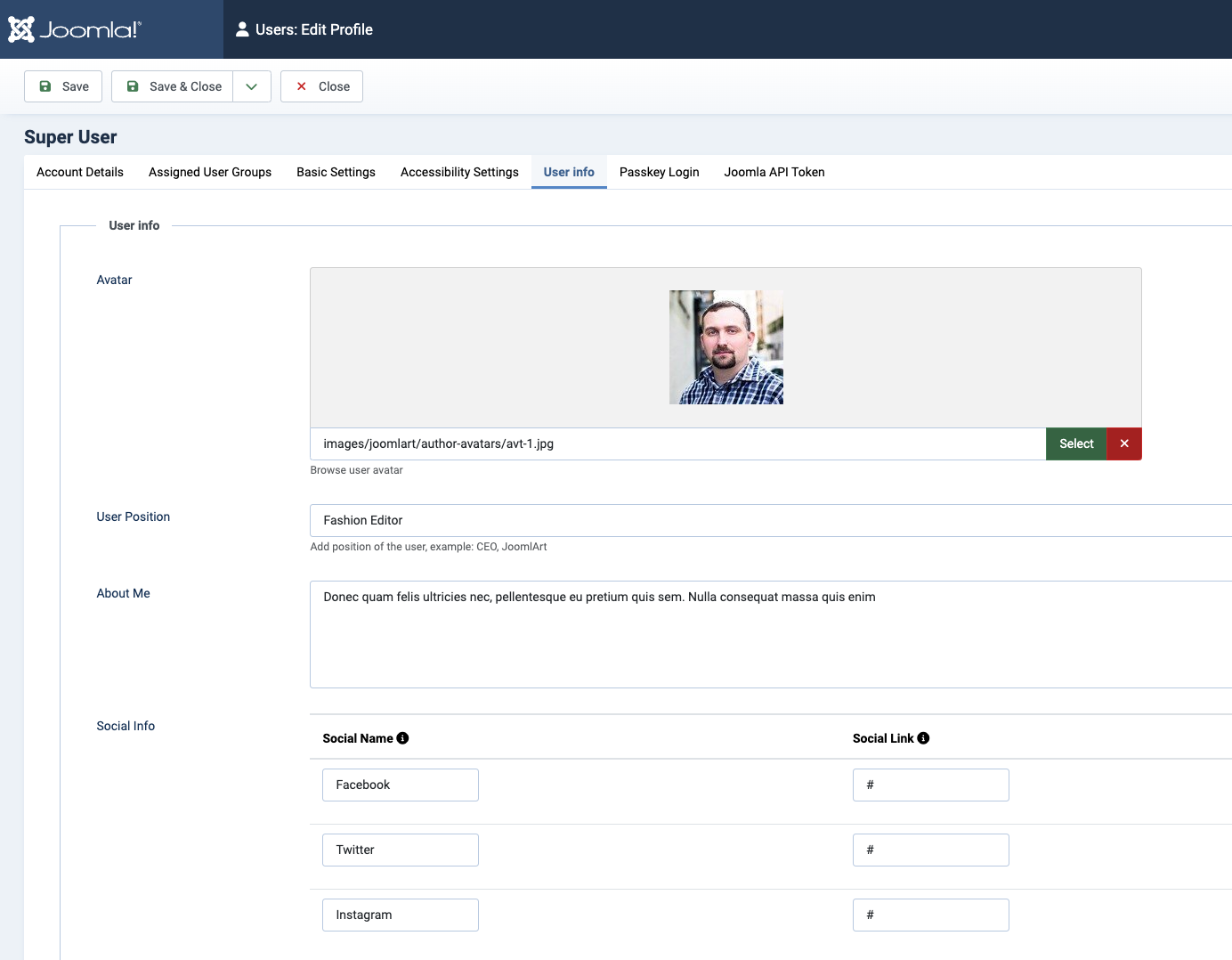Image resolution: width=1232 pixels, height=960 pixels.
Task: Click the Social Name info icon
Action: [402, 738]
